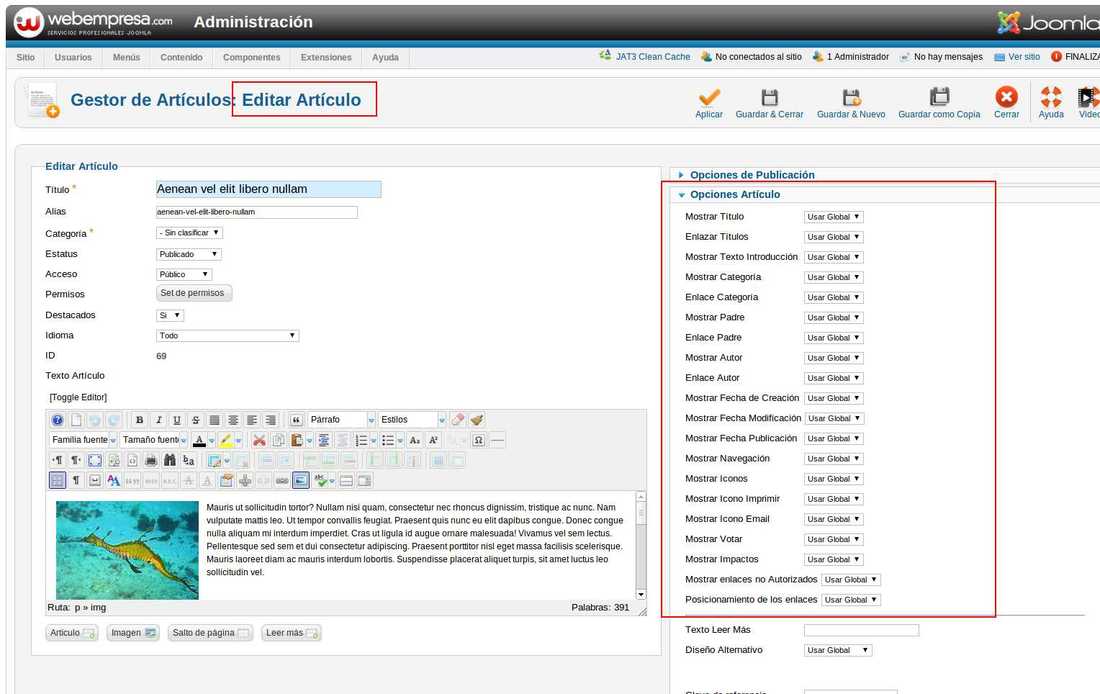Click the editor vertical scrollbar
1100x694 pixels.
(640, 546)
